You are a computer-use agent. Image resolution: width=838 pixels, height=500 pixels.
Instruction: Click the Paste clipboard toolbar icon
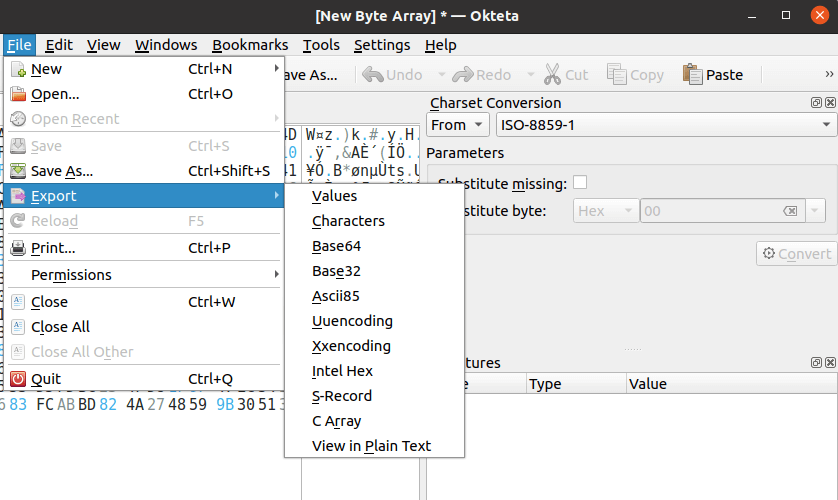pos(693,75)
